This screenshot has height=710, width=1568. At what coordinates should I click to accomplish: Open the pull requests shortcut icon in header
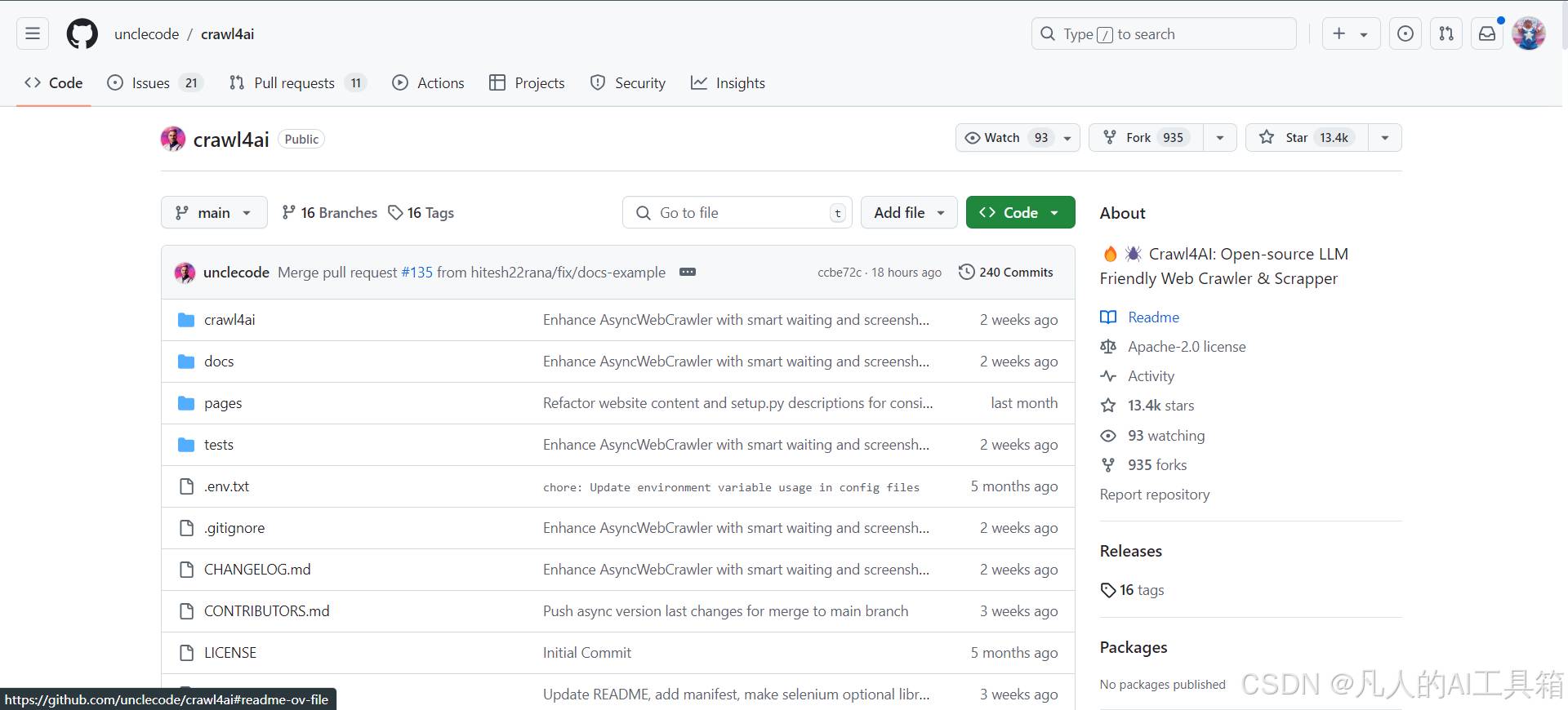coord(1446,33)
